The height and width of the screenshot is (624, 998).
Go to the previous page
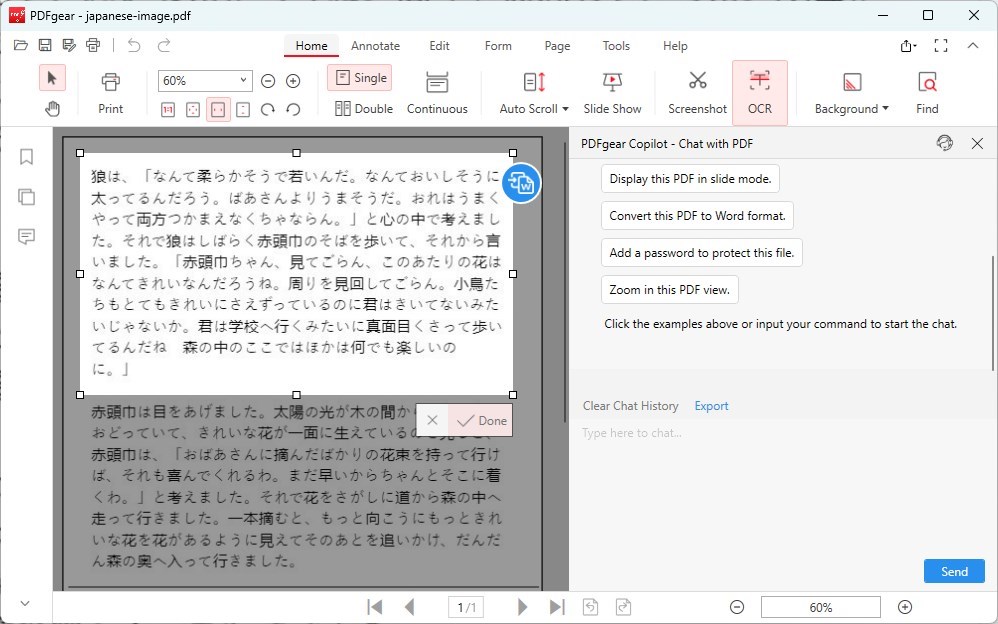409,607
